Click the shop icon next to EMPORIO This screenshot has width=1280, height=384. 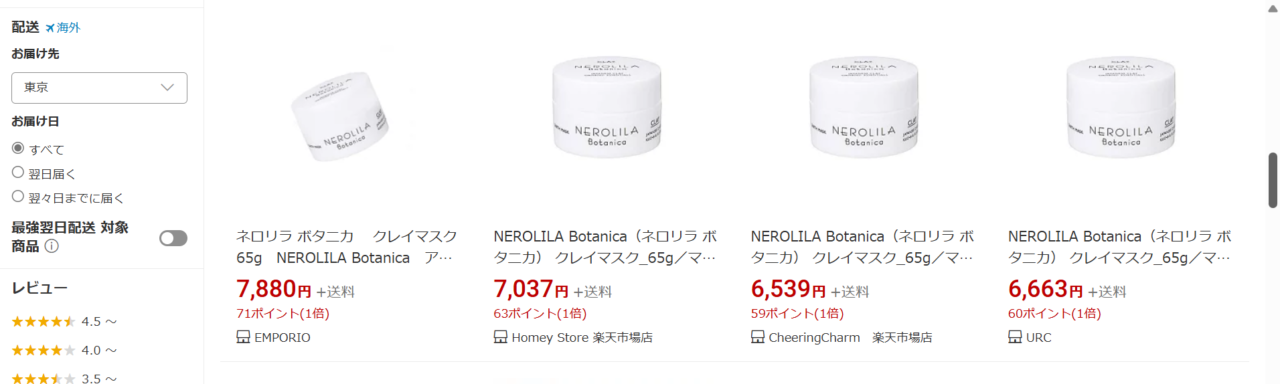(x=243, y=337)
